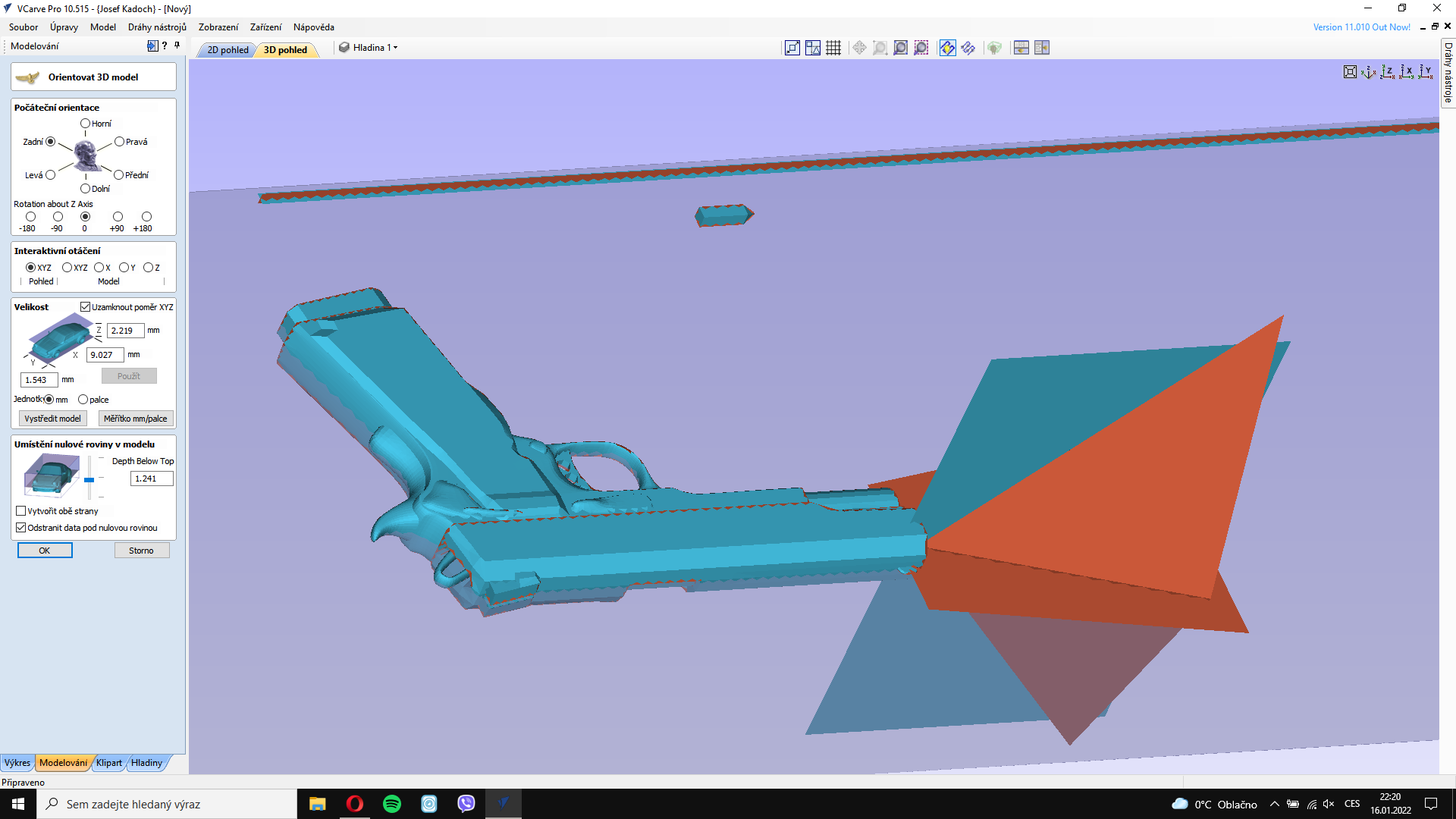This screenshot has height=819, width=1456.
Task: Switch to view along Z axis icon
Action: click(1387, 72)
